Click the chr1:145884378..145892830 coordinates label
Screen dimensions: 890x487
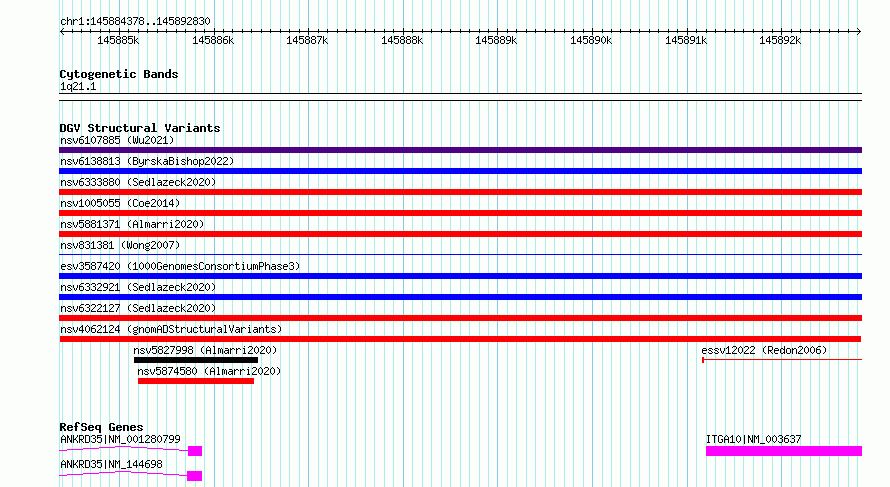pyautogui.click(x=135, y=22)
